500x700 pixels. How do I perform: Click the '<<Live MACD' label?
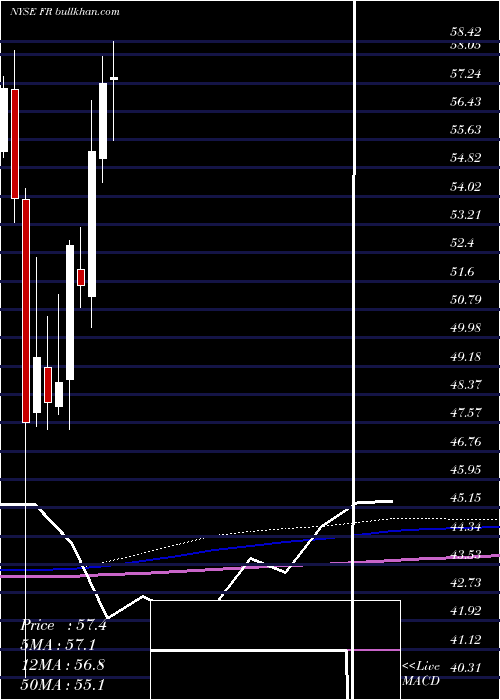(421, 674)
